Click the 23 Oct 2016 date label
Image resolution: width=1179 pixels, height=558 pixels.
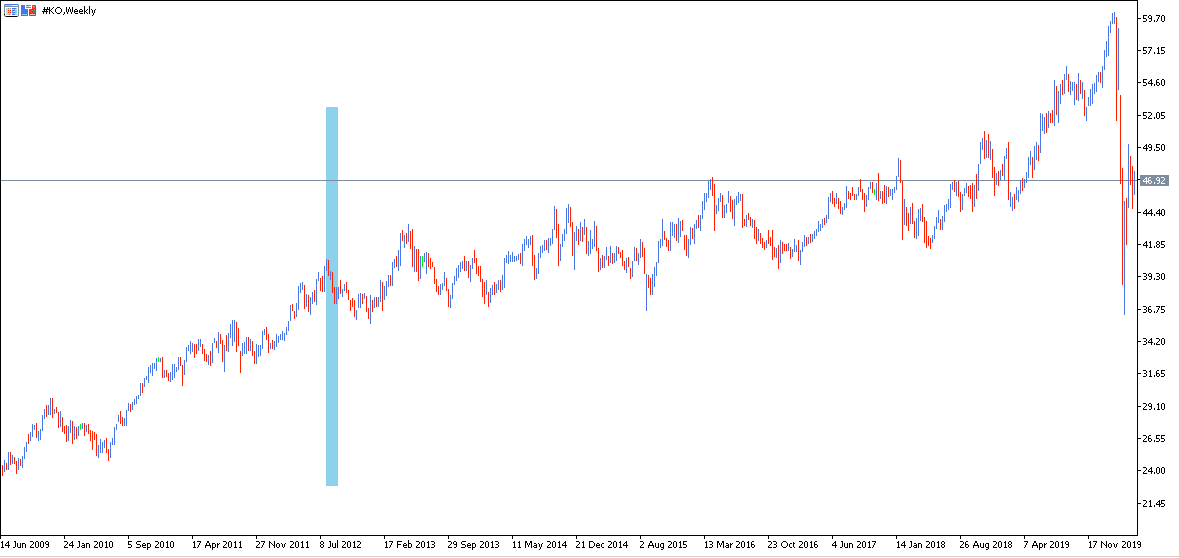click(x=793, y=543)
